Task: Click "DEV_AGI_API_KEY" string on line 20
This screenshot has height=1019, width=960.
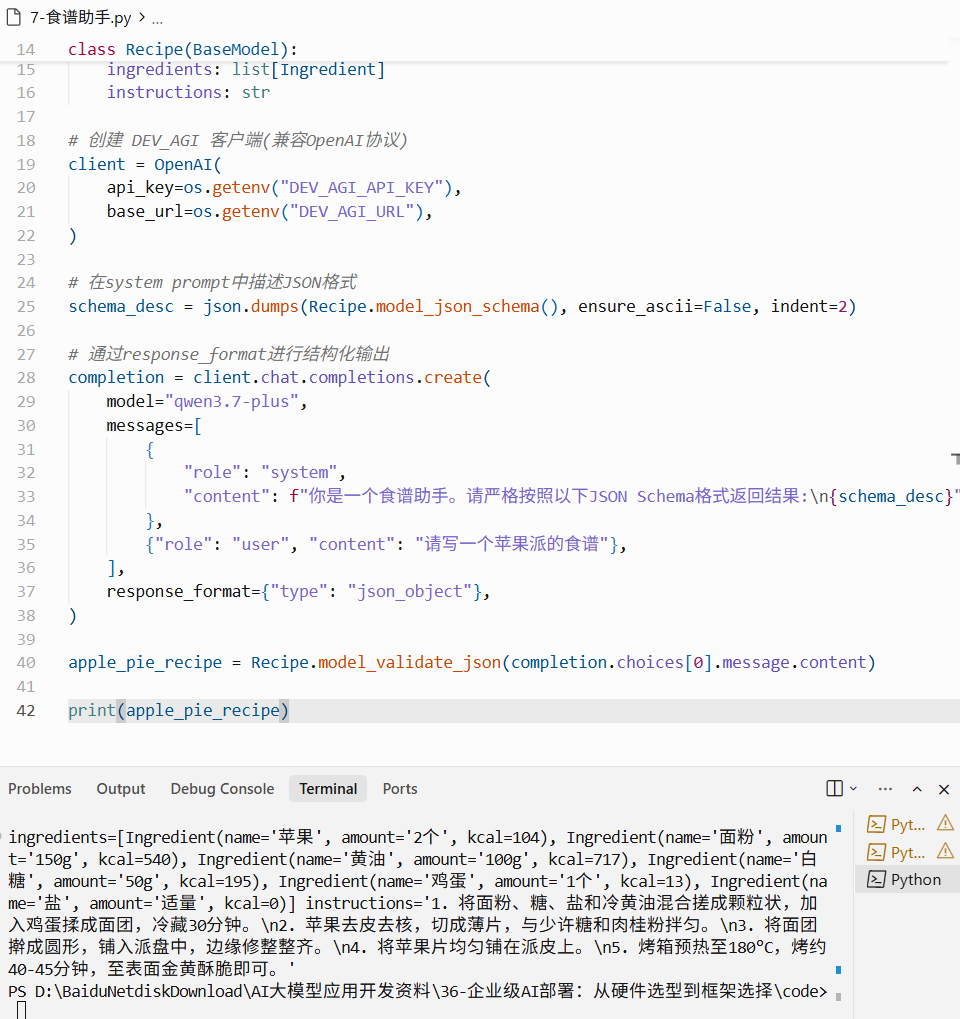Action: (366, 188)
